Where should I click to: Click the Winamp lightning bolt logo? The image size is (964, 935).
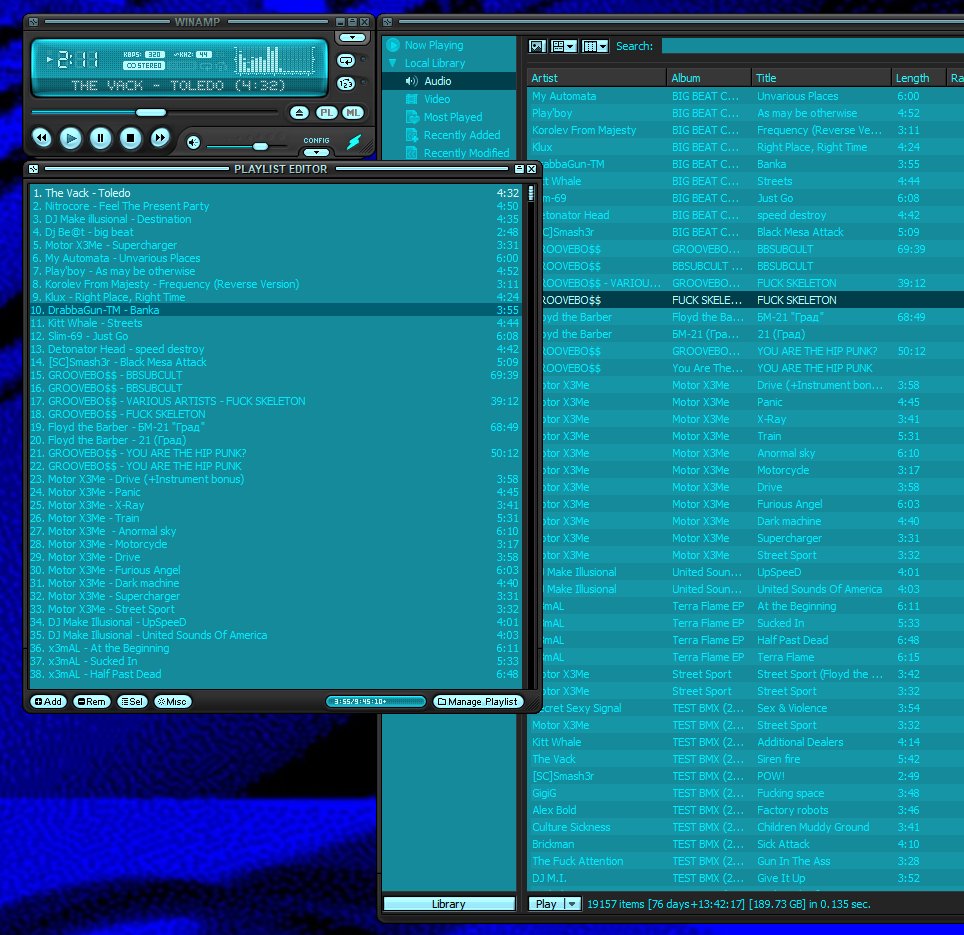[354, 142]
